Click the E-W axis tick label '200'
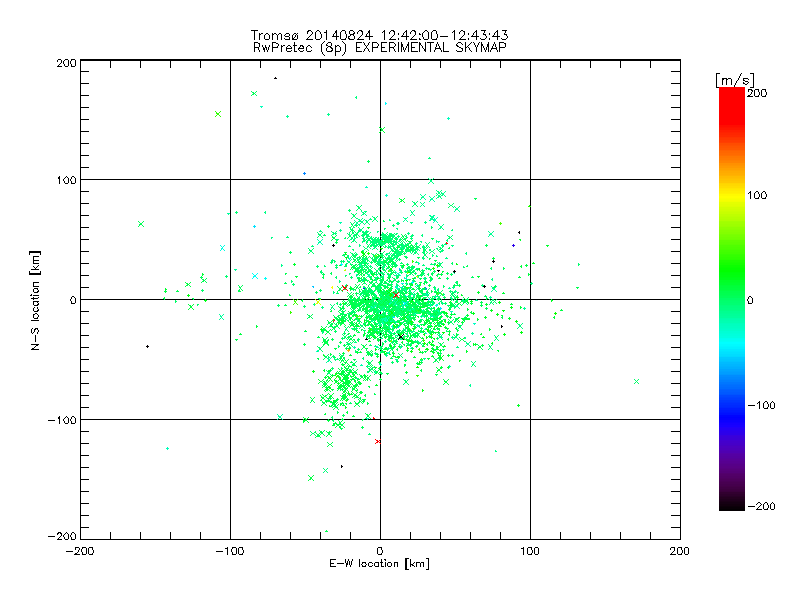Screen dimensions: 800x600 coord(680,551)
